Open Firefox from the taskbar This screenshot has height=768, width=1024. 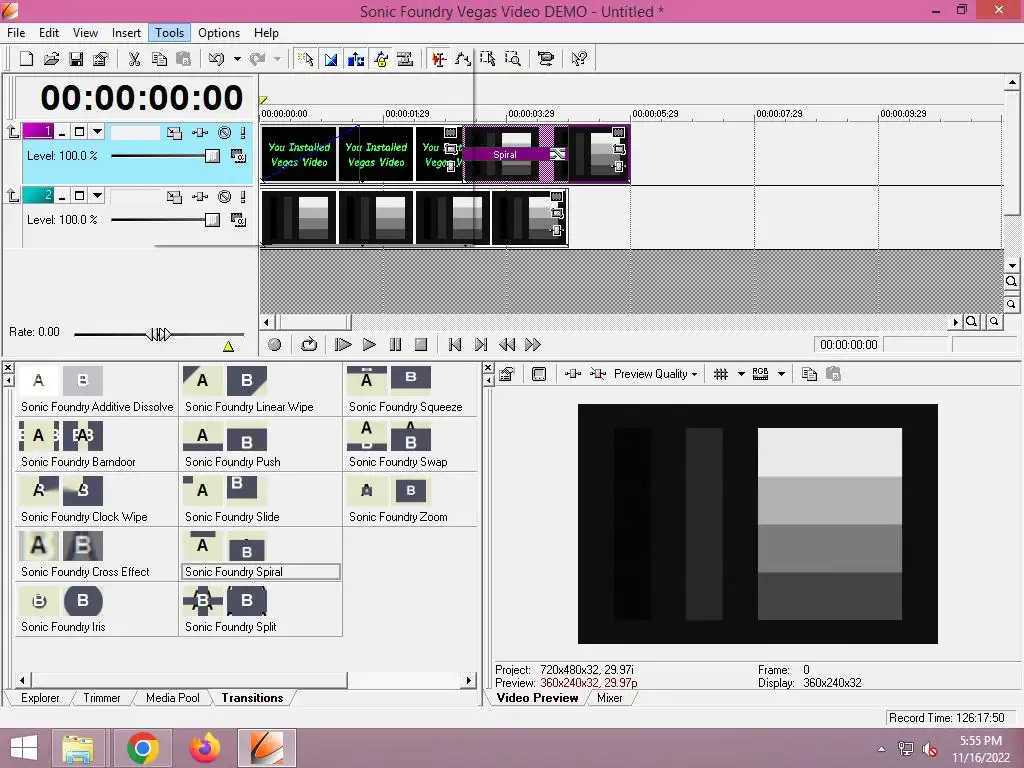click(204, 748)
